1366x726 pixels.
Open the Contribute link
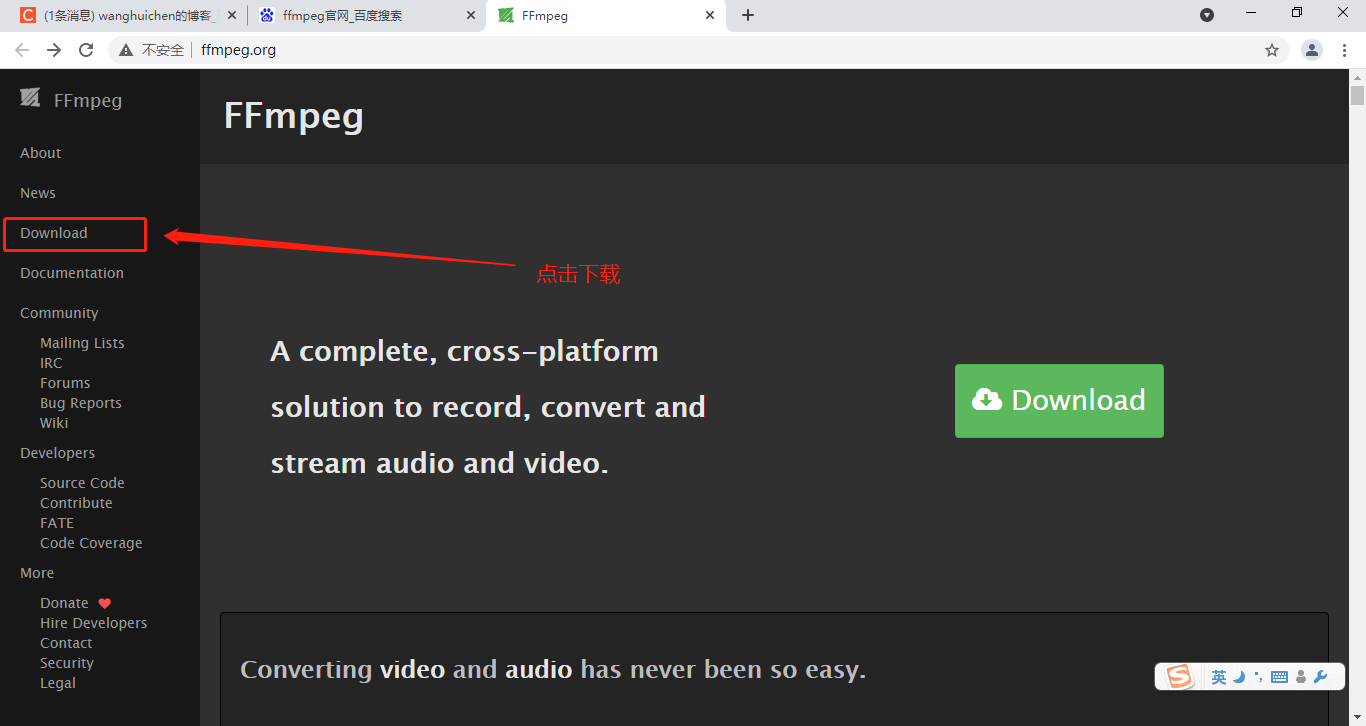click(x=76, y=503)
